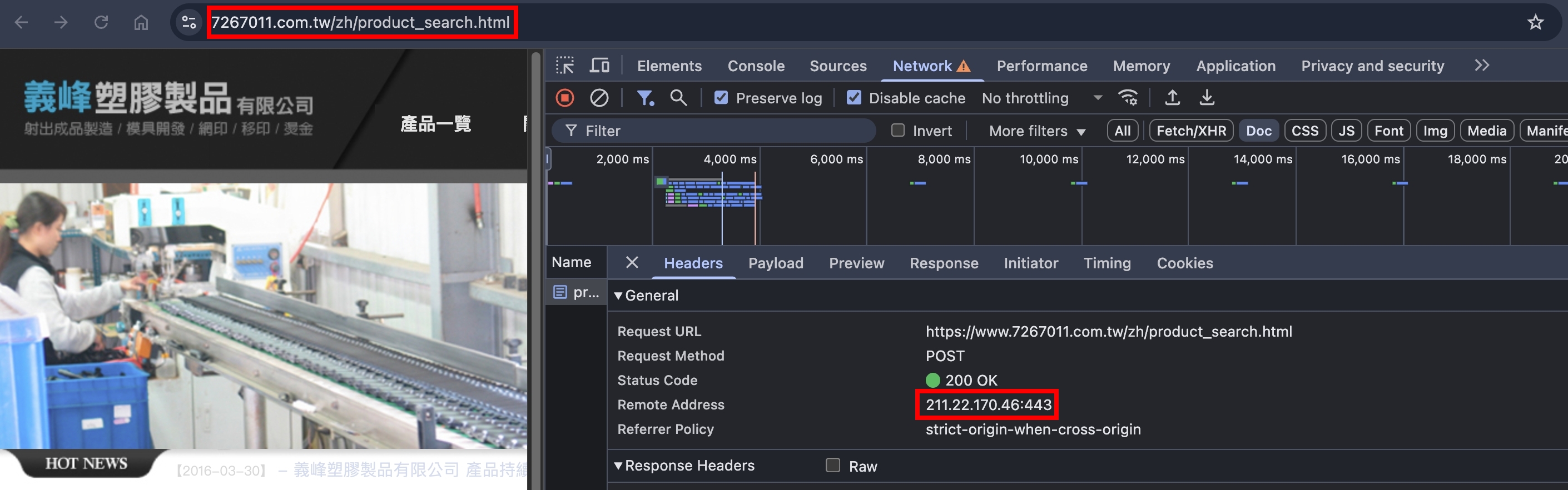Click the page vertical scrollbar
The height and width of the screenshot is (490, 1568).
tap(535, 269)
